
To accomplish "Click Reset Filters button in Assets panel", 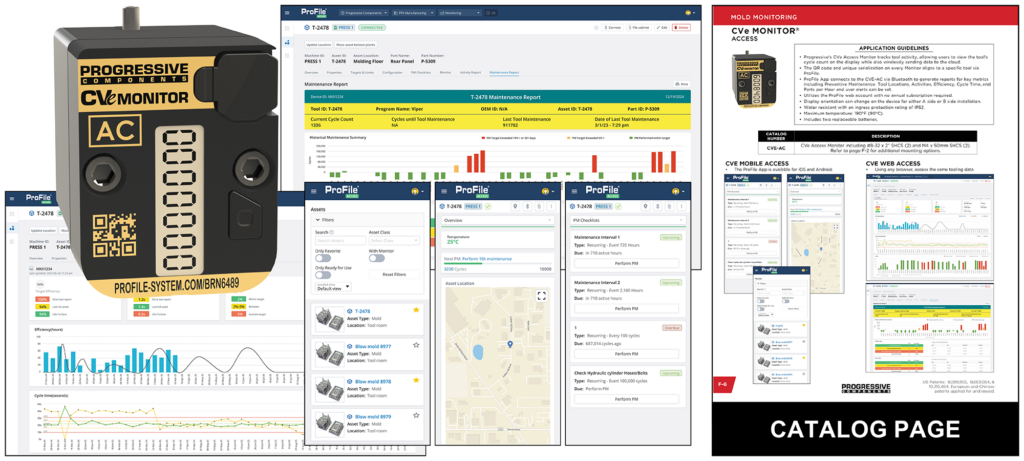I will (x=394, y=275).
